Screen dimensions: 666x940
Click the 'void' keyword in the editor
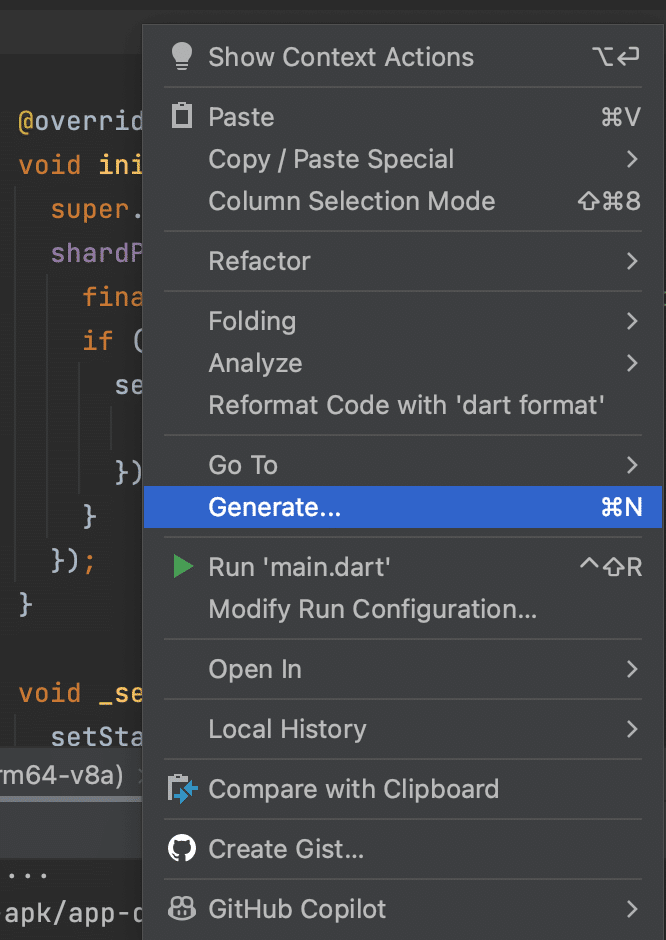pyautogui.click(x=49, y=165)
